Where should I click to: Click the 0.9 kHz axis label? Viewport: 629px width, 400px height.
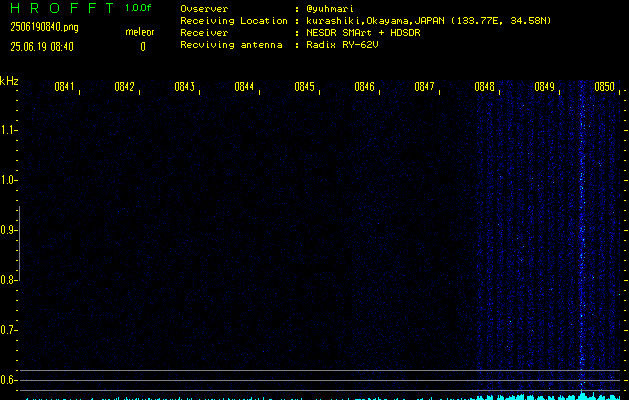tap(7, 230)
